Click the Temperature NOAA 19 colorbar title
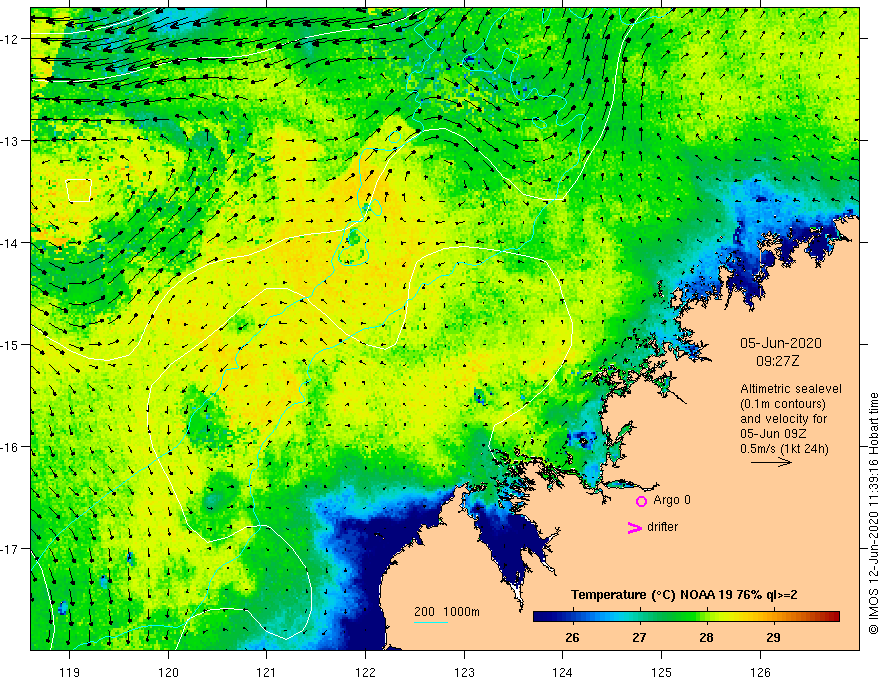880x680 pixels. click(684, 595)
